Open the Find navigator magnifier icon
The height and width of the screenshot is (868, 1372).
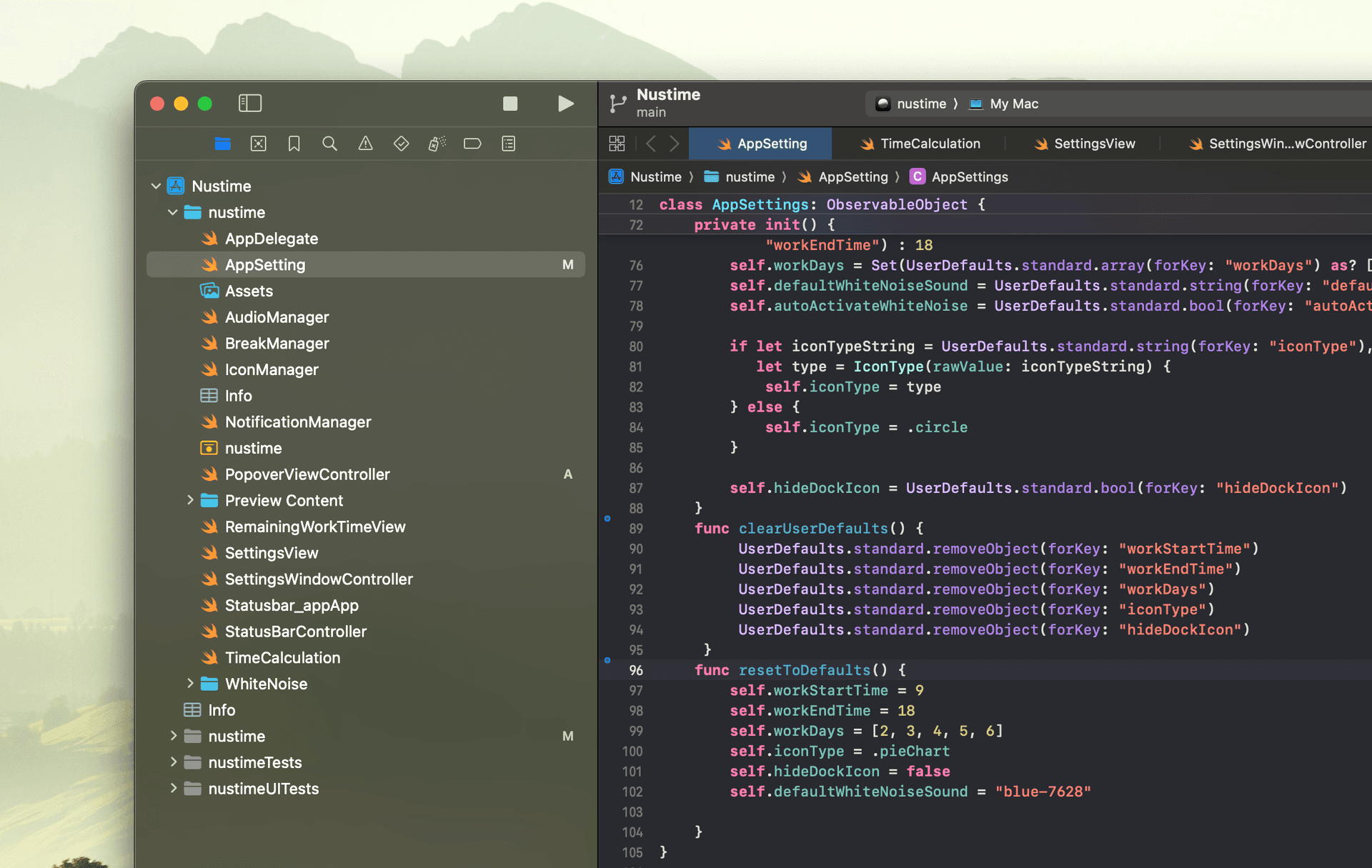click(x=329, y=144)
